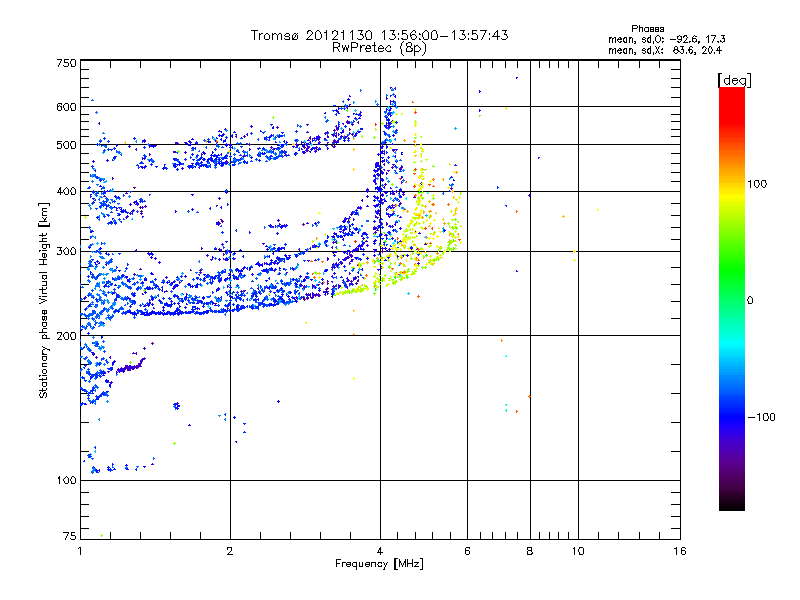Click the x-axis title 'Frequency [MHz]'
This screenshot has height=600, width=800.
click(x=379, y=564)
